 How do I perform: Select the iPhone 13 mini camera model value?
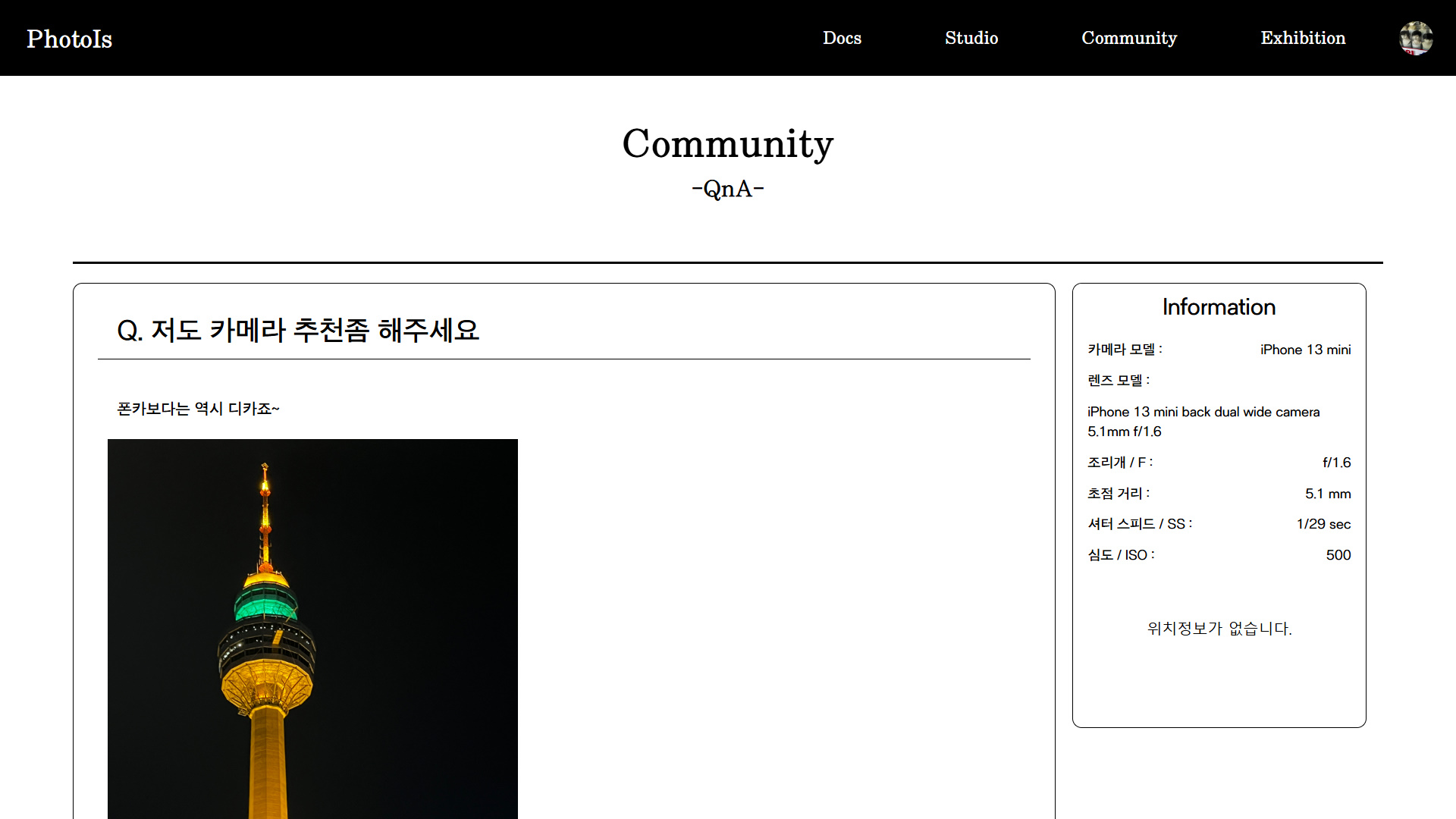[1305, 350]
